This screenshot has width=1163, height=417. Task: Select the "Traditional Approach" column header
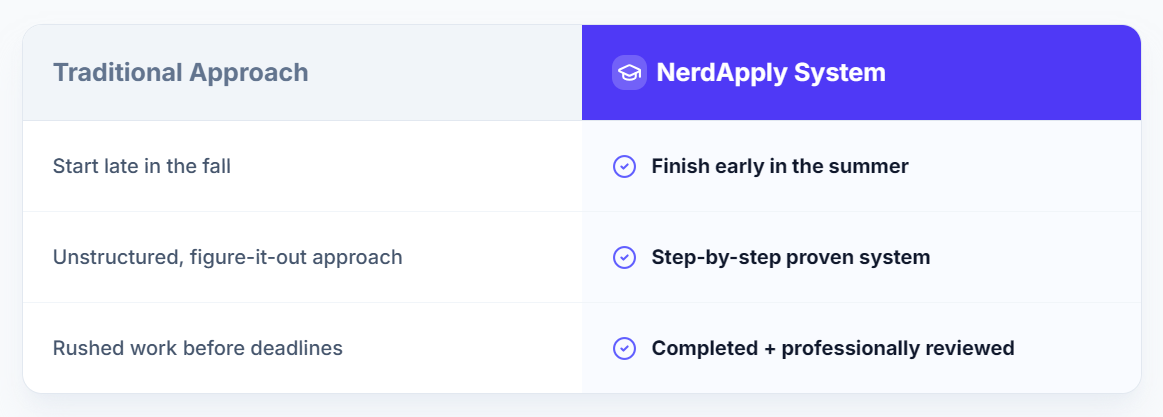180,73
